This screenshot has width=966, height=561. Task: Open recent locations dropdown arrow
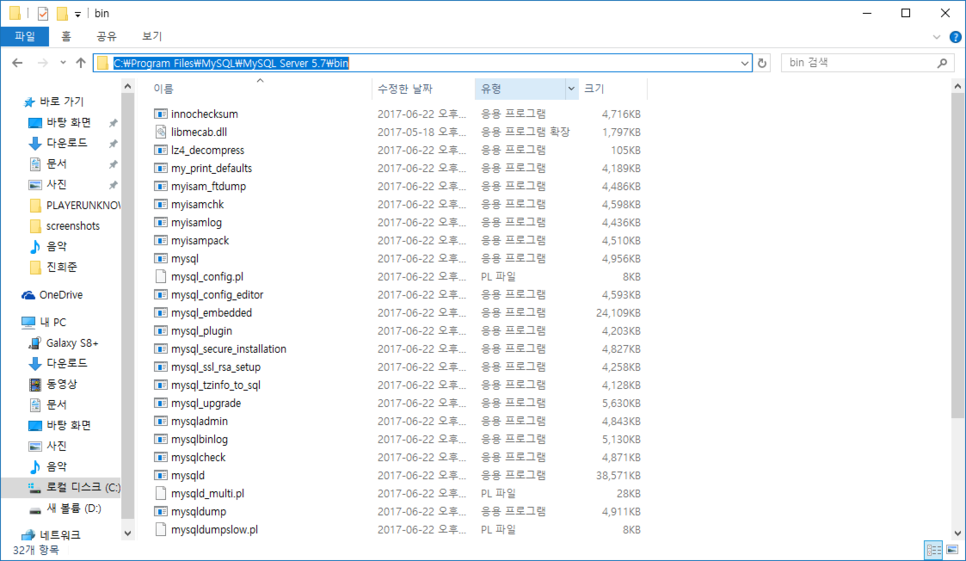[x=63, y=63]
